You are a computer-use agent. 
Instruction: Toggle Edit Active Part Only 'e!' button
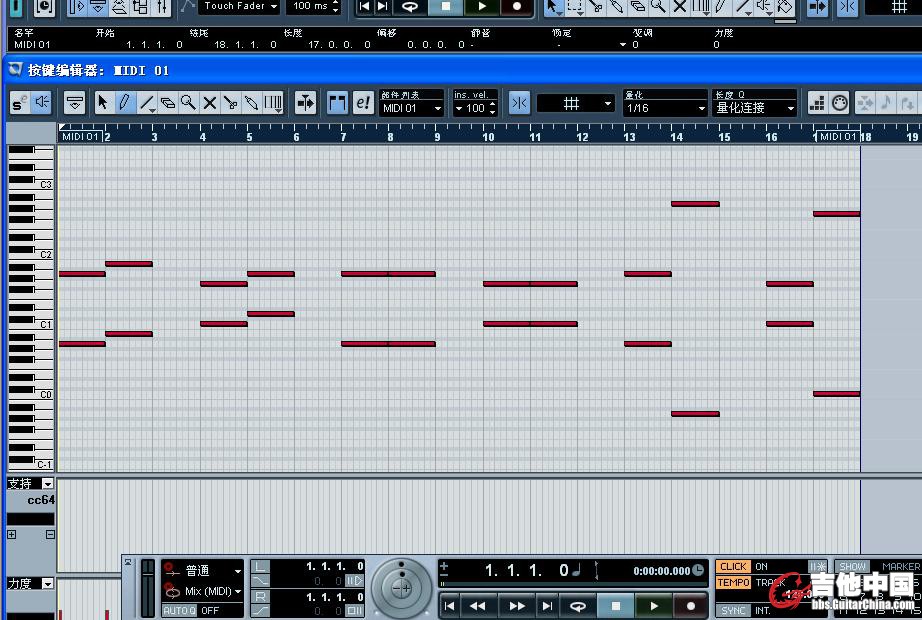[363, 103]
